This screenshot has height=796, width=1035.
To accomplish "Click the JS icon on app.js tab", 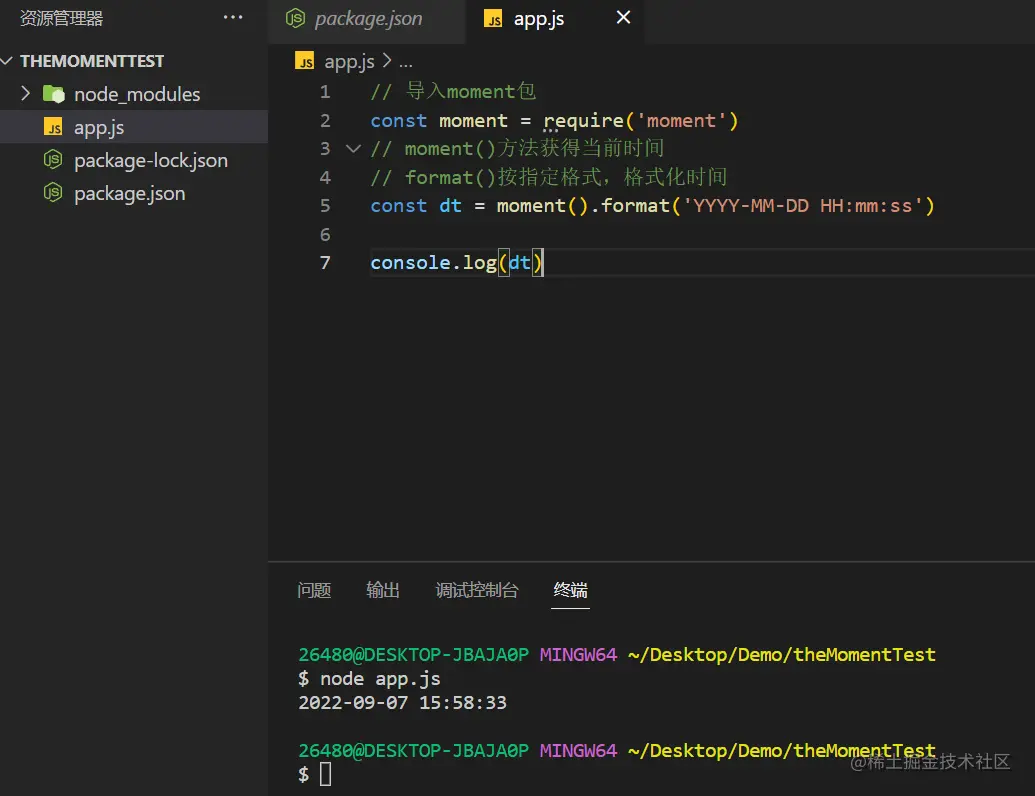I will click(493, 18).
